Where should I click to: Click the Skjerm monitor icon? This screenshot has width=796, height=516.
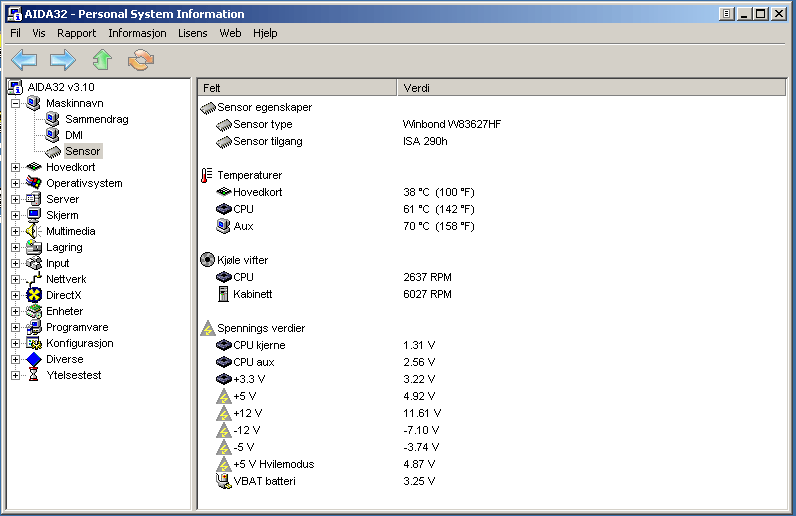click(x=34, y=215)
